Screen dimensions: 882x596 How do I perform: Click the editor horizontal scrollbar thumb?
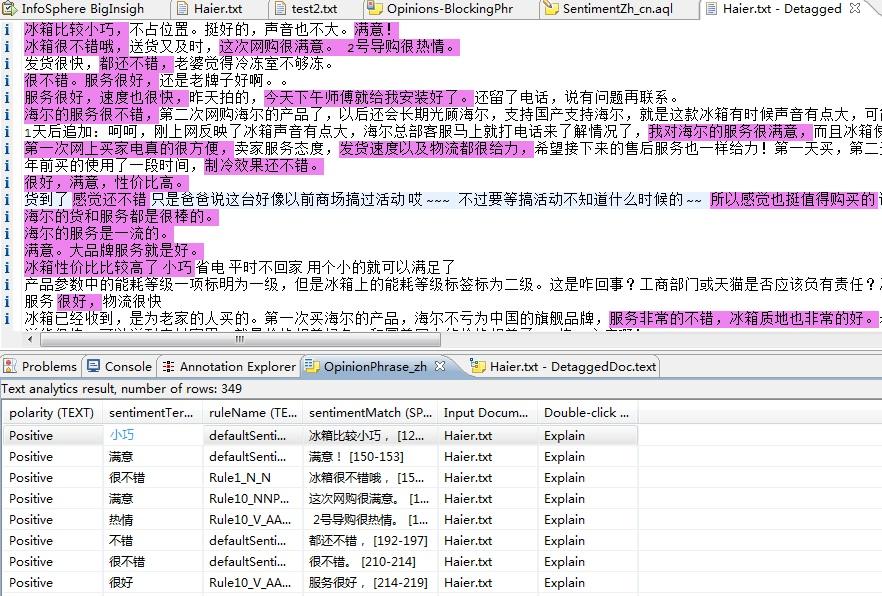(x=240, y=339)
